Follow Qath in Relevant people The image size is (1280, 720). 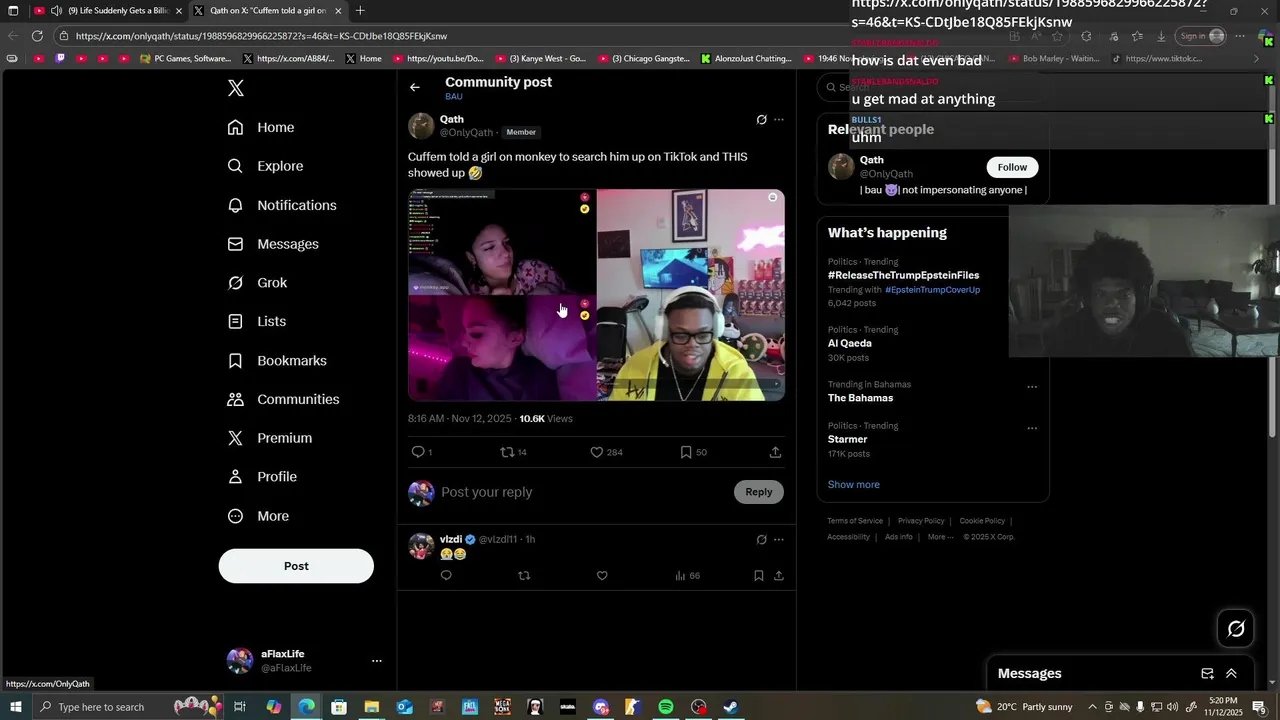[1012, 167]
